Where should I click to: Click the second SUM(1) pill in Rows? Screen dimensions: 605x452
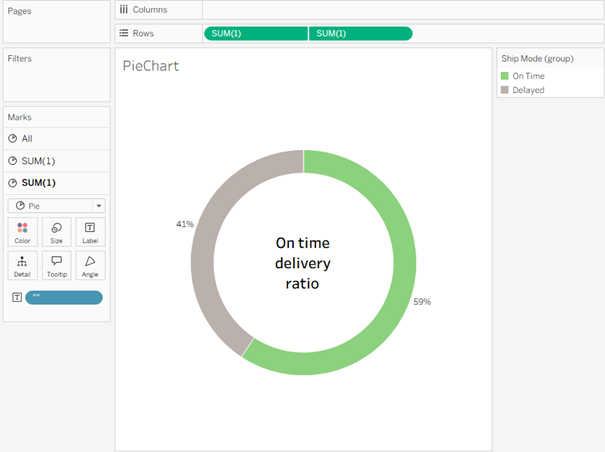coord(360,33)
